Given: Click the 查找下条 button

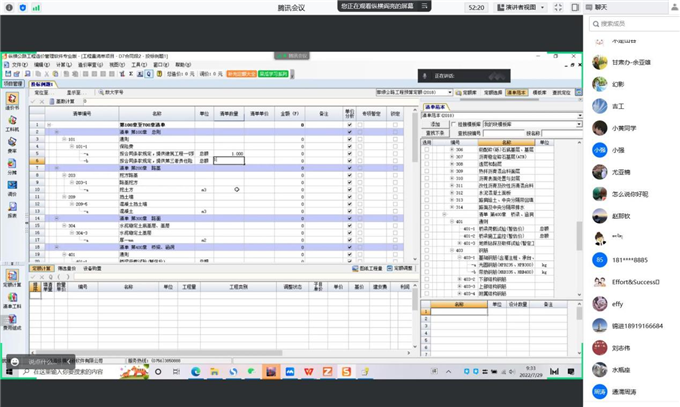Looking at the screenshot, I should pyautogui.click(x=436, y=132).
